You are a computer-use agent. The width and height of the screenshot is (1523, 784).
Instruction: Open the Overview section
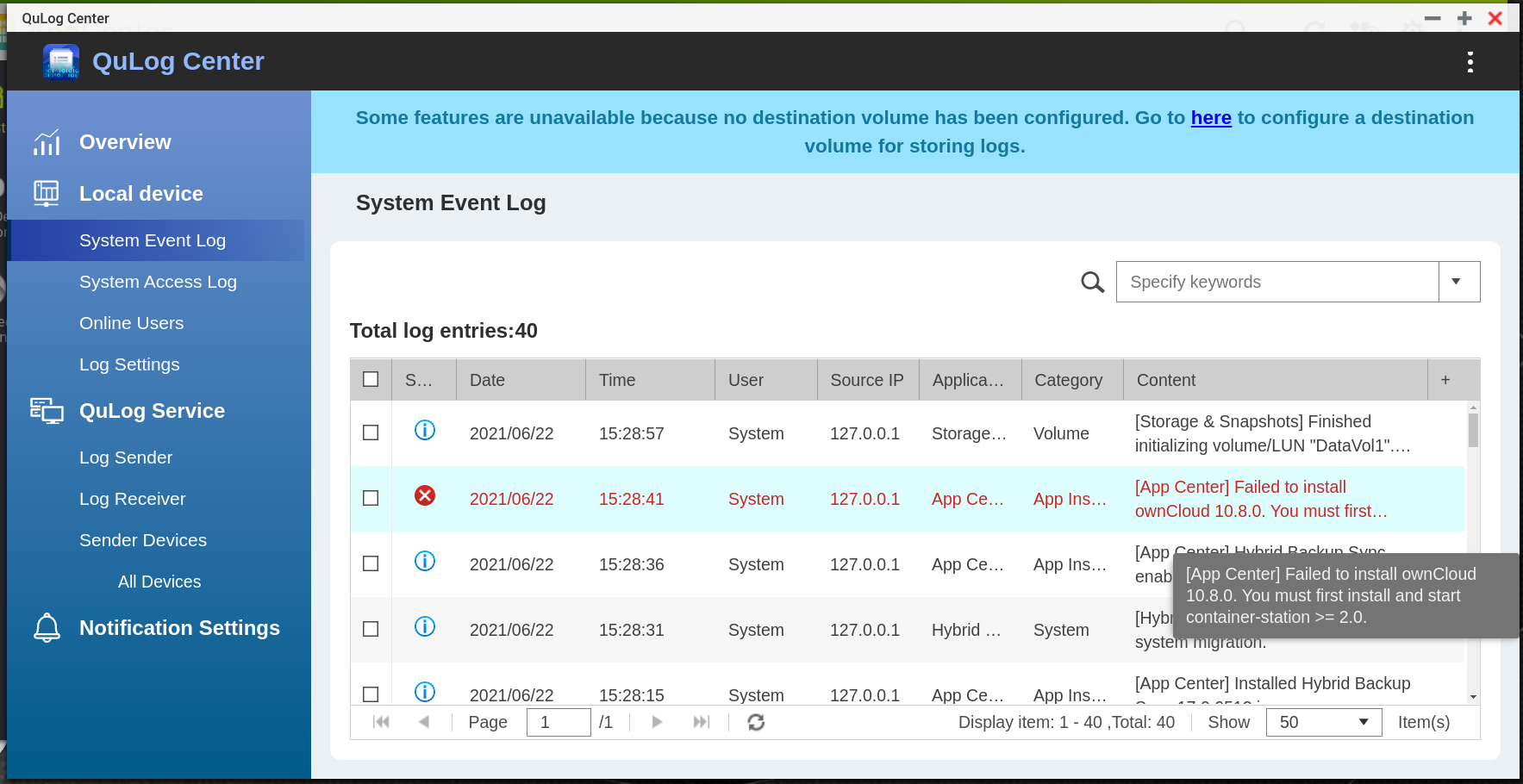[125, 142]
